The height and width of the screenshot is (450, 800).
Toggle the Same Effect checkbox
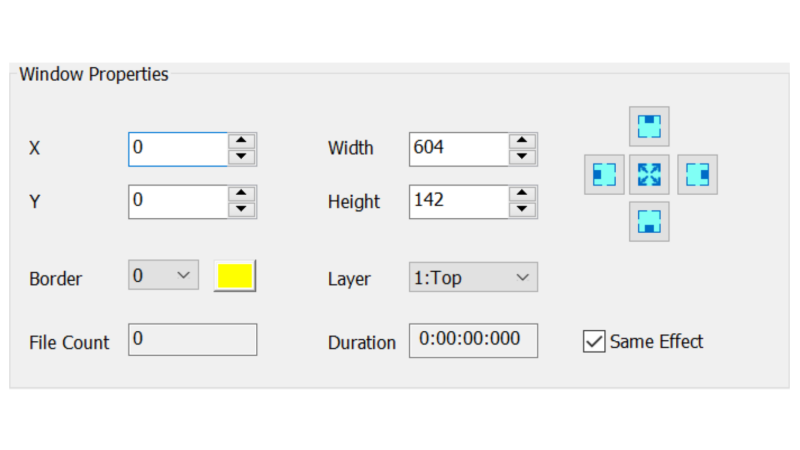[x=594, y=341]
